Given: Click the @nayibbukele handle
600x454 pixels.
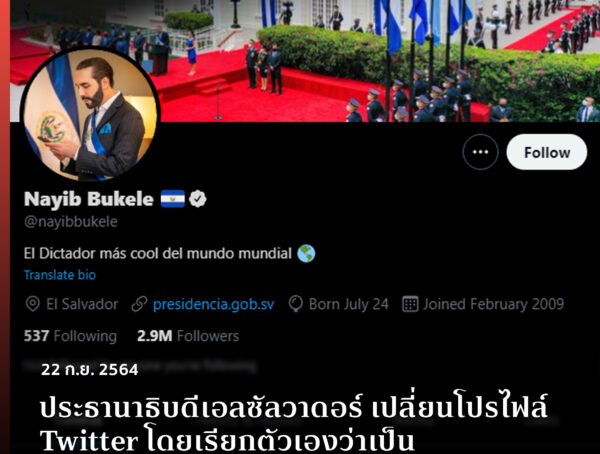Looking at the screenshot, I should coord(71,222).
